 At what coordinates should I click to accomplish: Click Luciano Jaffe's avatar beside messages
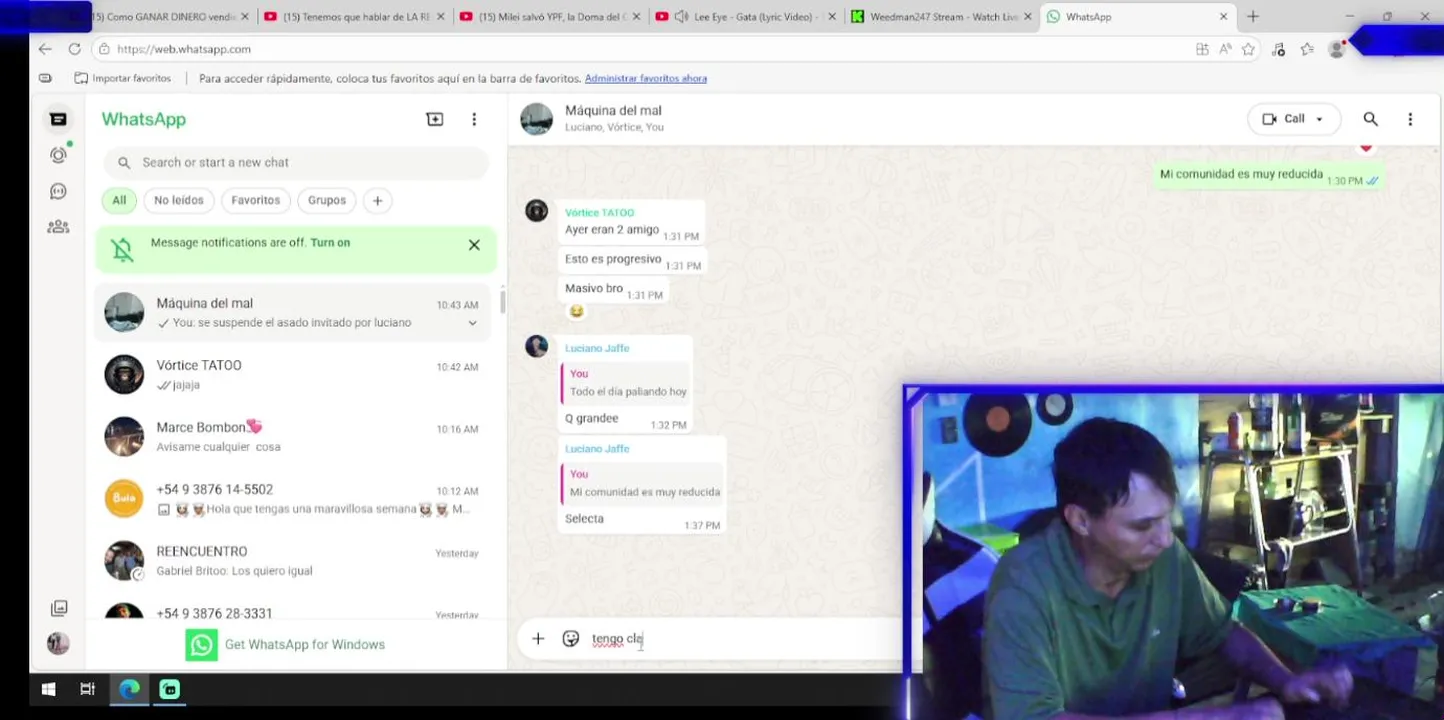click(537, 346)
